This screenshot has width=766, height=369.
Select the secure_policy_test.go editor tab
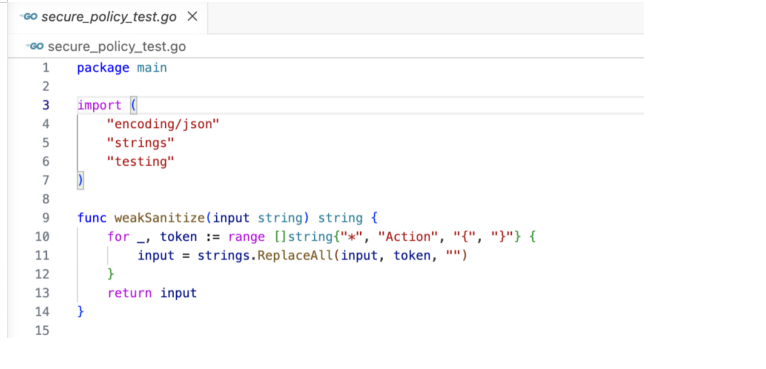[x=108, y=17]
